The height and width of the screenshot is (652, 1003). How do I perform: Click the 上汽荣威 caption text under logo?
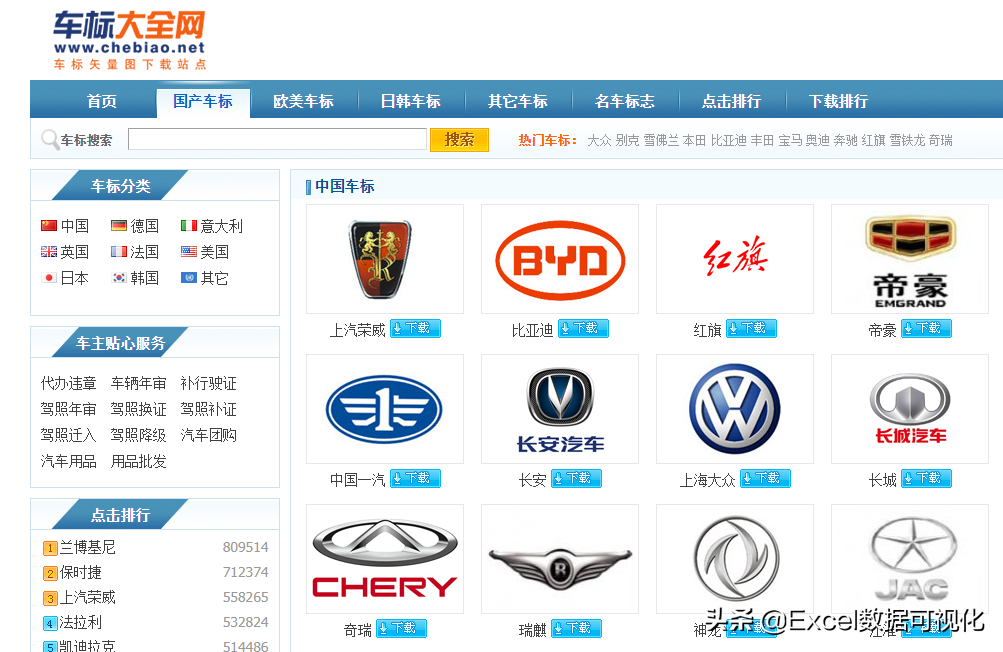click(358, 330)
